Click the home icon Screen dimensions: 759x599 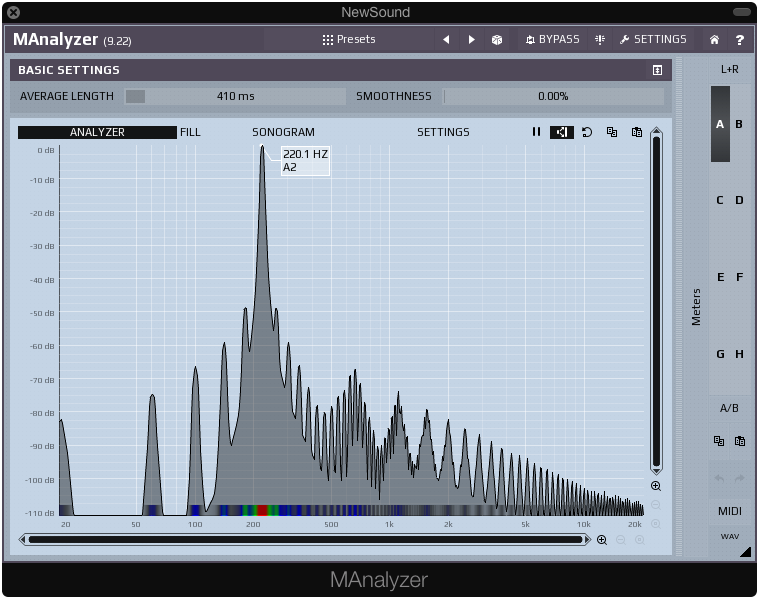714,40
